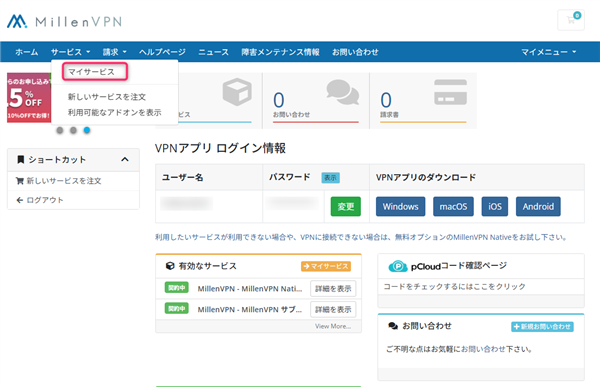The image size is (600, 387).
Task: Click MillenVPN - MillenVPN Nati... service name
Action: click(x=249, y=289)
